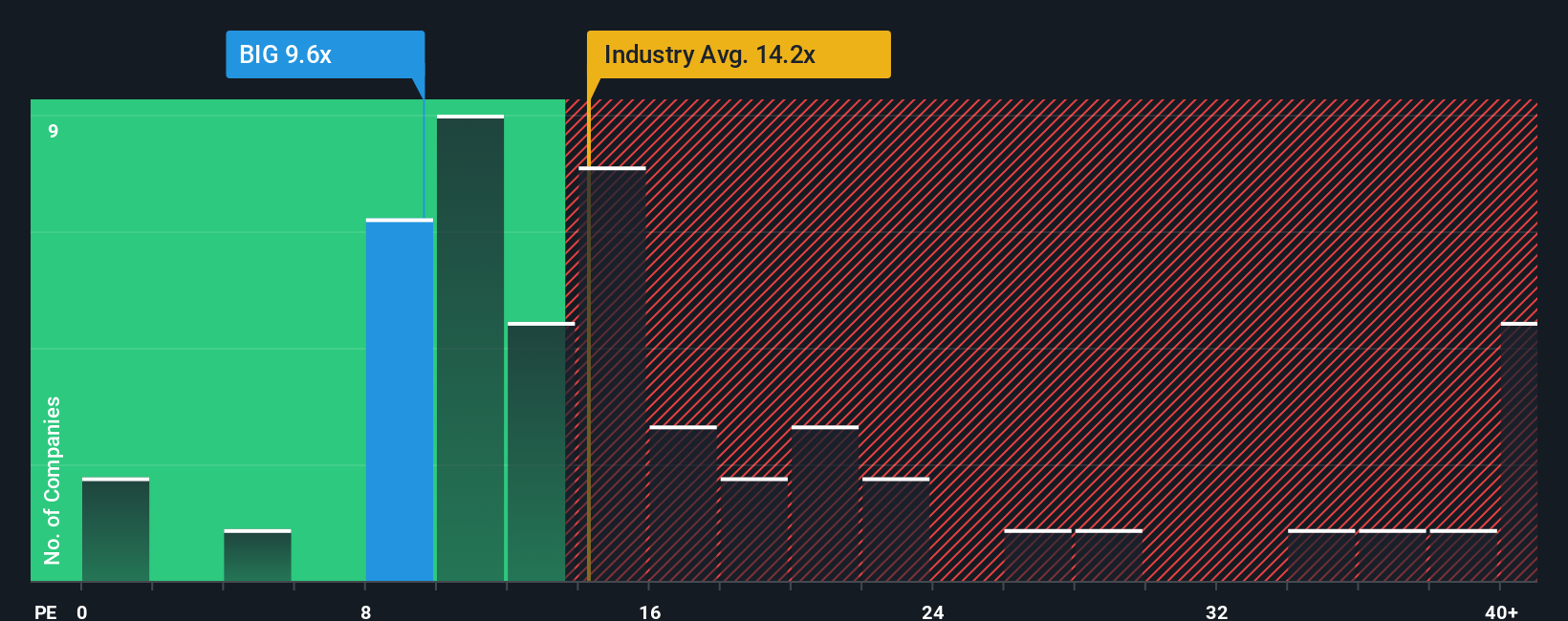Click the x-axis label 40+
This screenshot has width=1568, height=621.
1501,611
